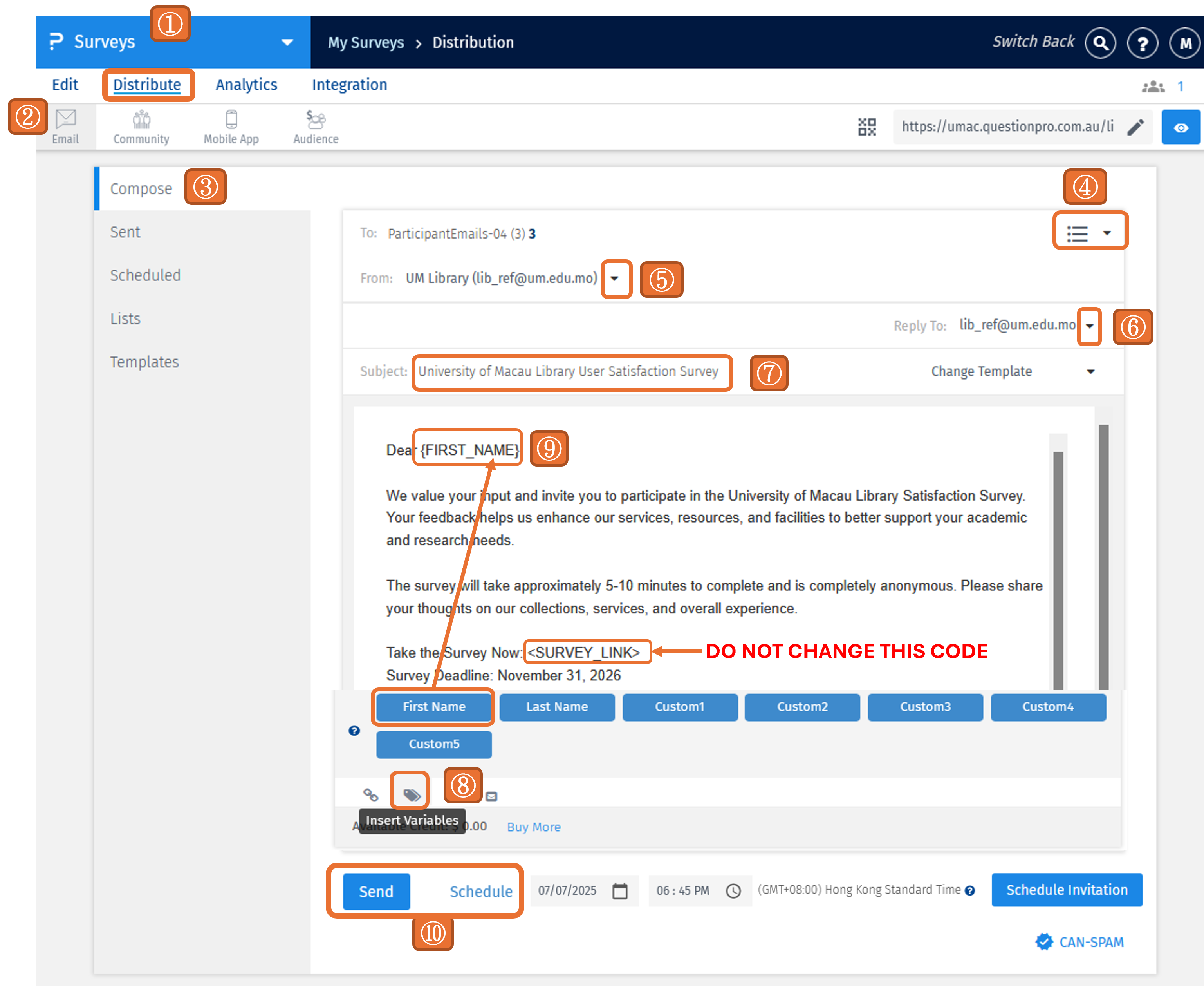
Task: Open the calendar date picker icon
Action: click(620, 890)
